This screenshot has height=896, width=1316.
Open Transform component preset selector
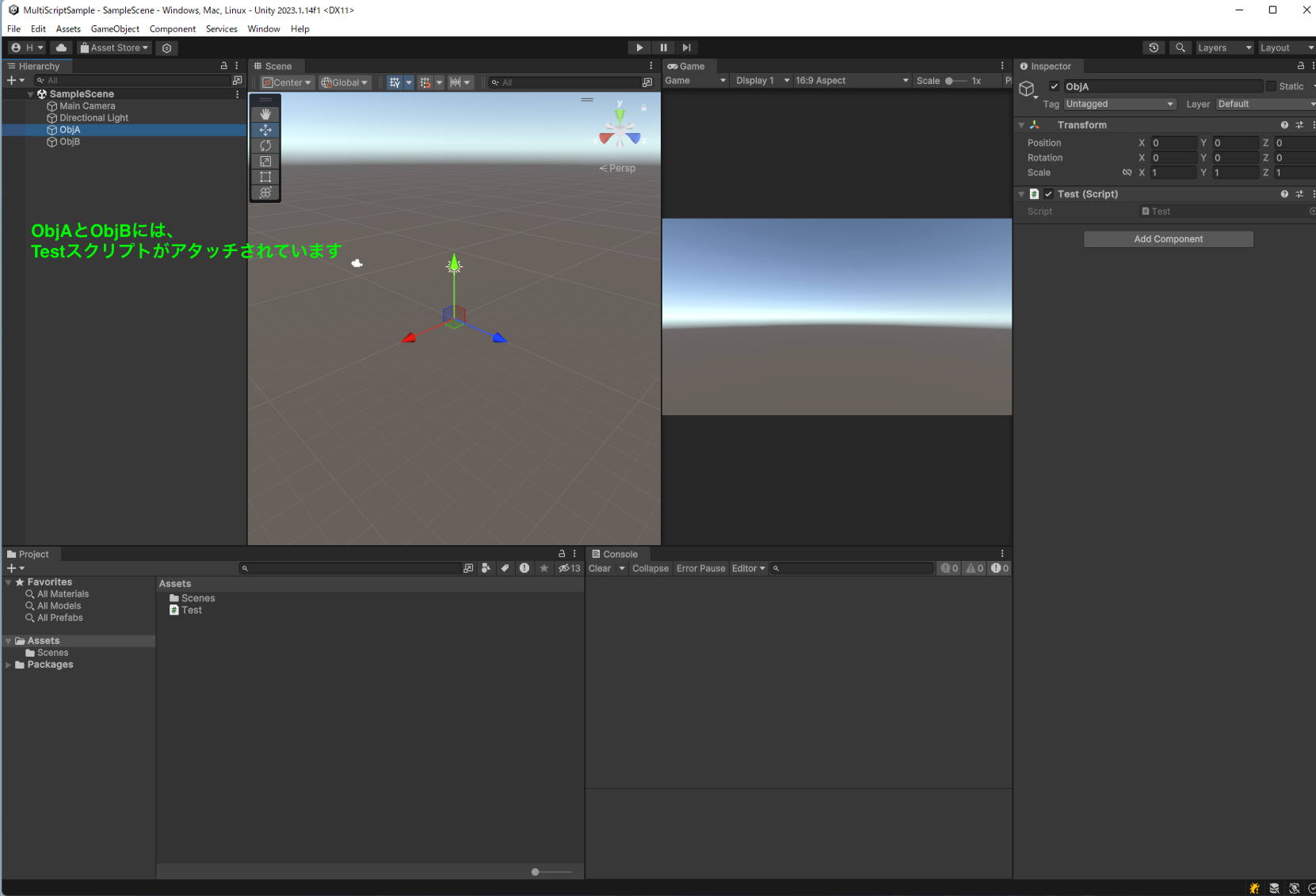pyautogui.click(x=1299, y=125)
